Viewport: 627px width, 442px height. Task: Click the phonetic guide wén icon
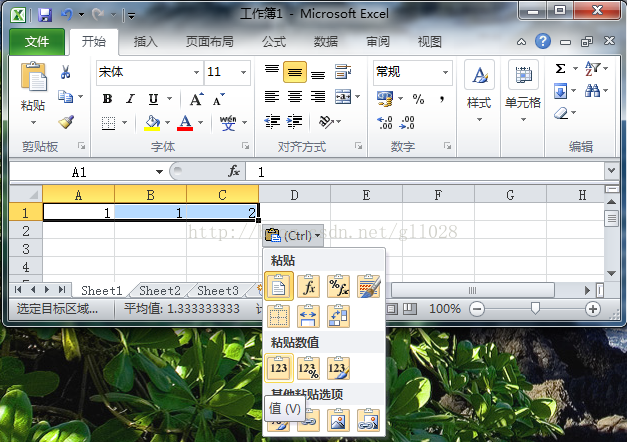[x=228, y=123]
